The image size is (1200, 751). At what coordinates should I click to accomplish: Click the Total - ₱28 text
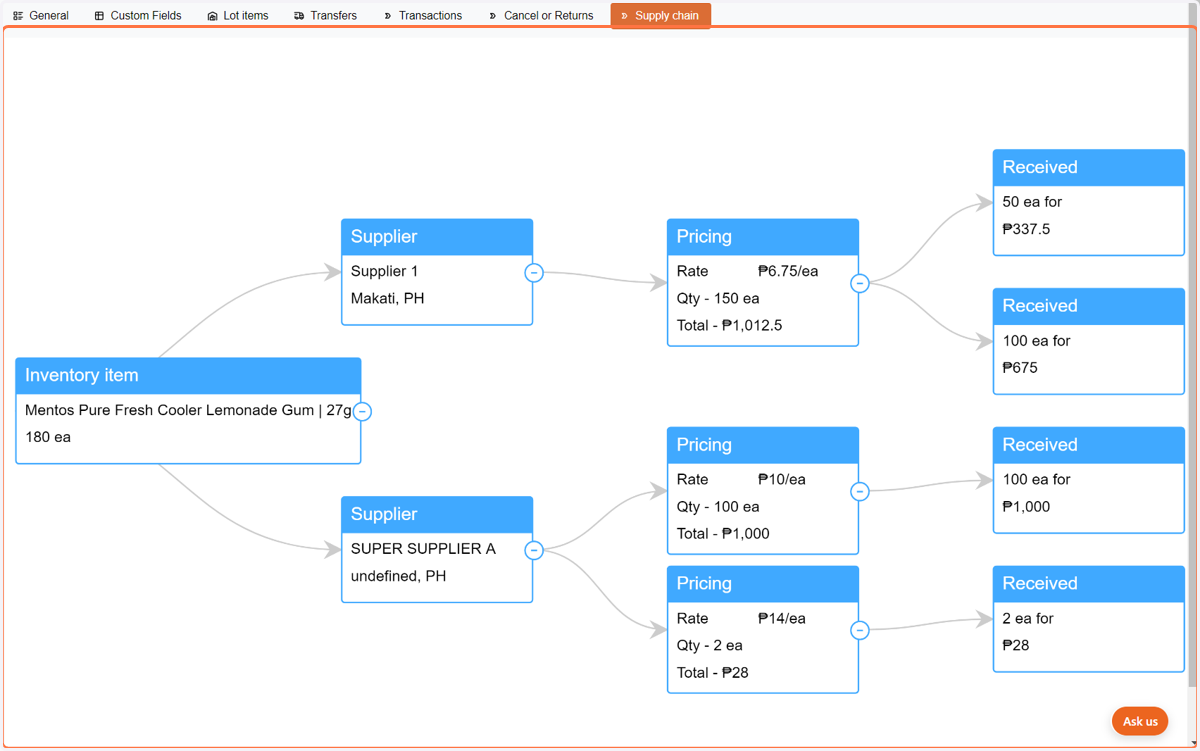tap(713, 672)
